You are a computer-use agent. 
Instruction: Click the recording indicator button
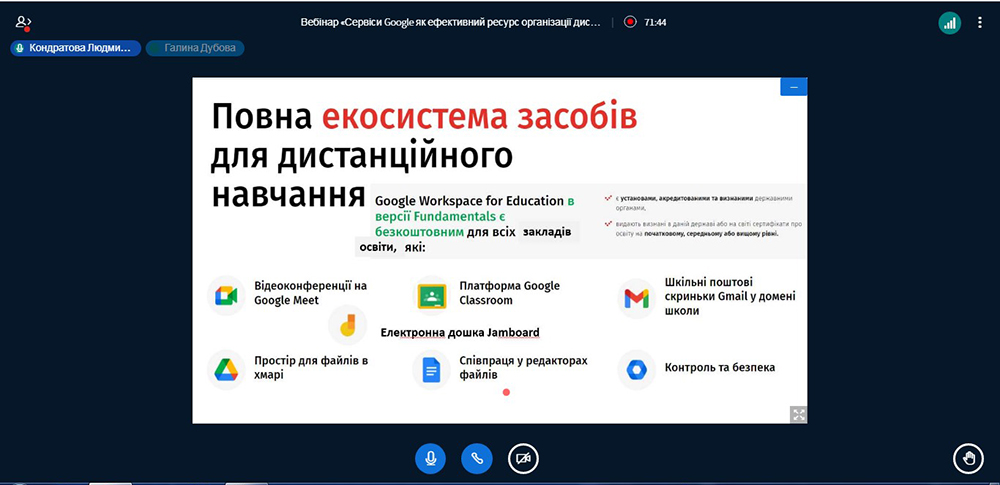[x=630, y=22]
